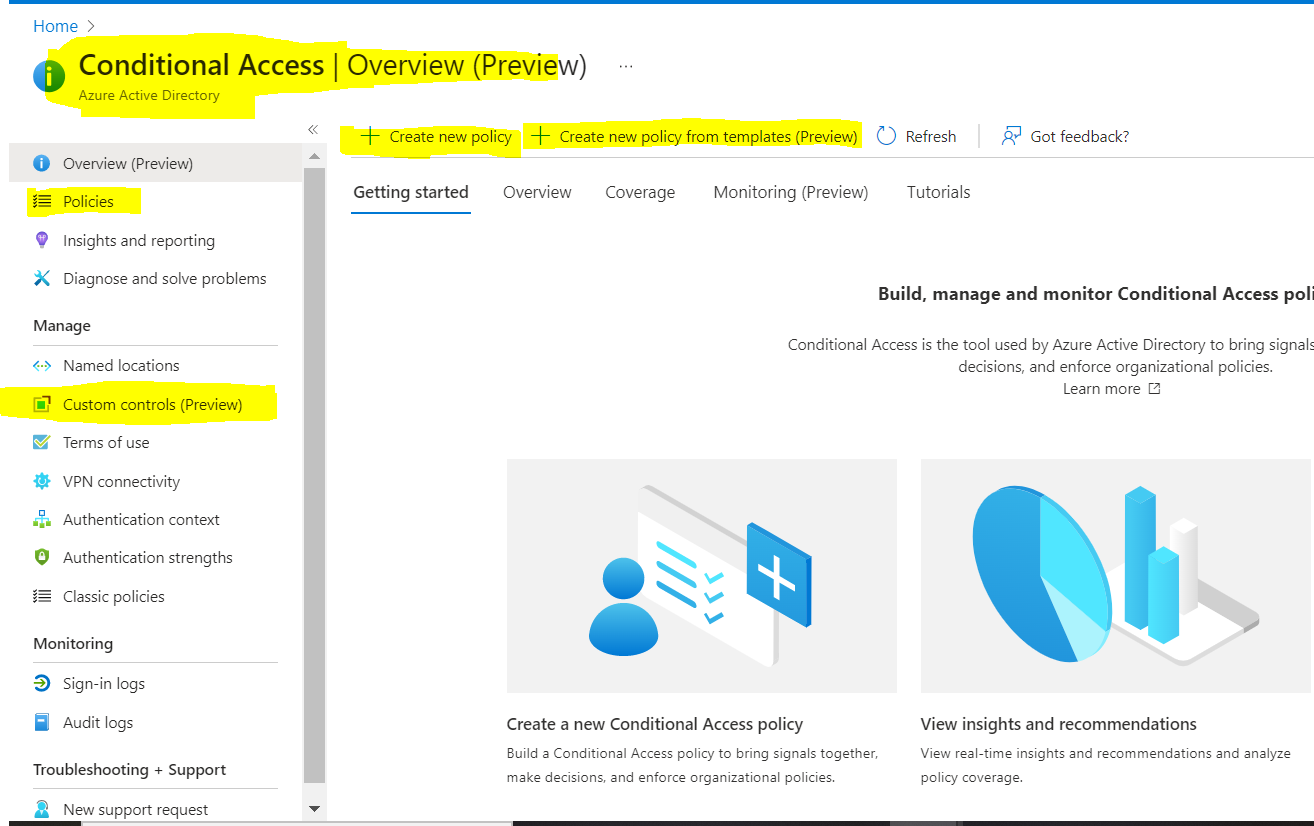Viewport: 1314px width, 826px height.
Task: Follow the Learn more link
Action: pyautogui.click(x=1101, y=389)
